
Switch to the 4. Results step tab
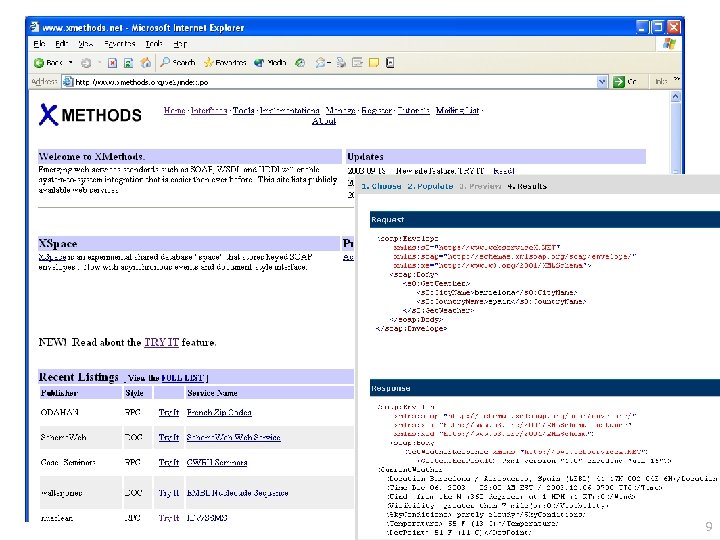pyautogui.click(x=527, y=186)
